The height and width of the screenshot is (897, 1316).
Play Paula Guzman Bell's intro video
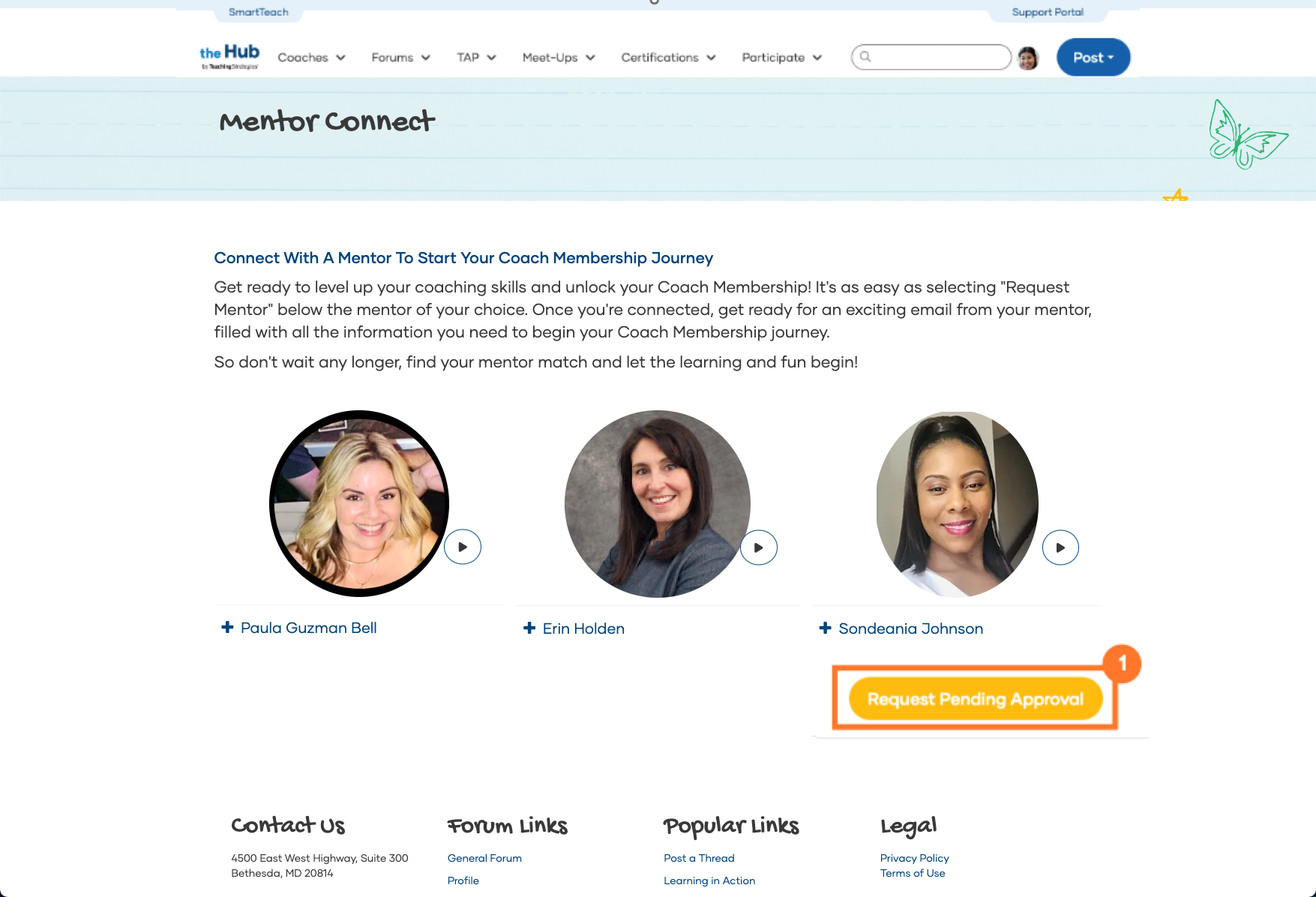[x=463, y=547]
